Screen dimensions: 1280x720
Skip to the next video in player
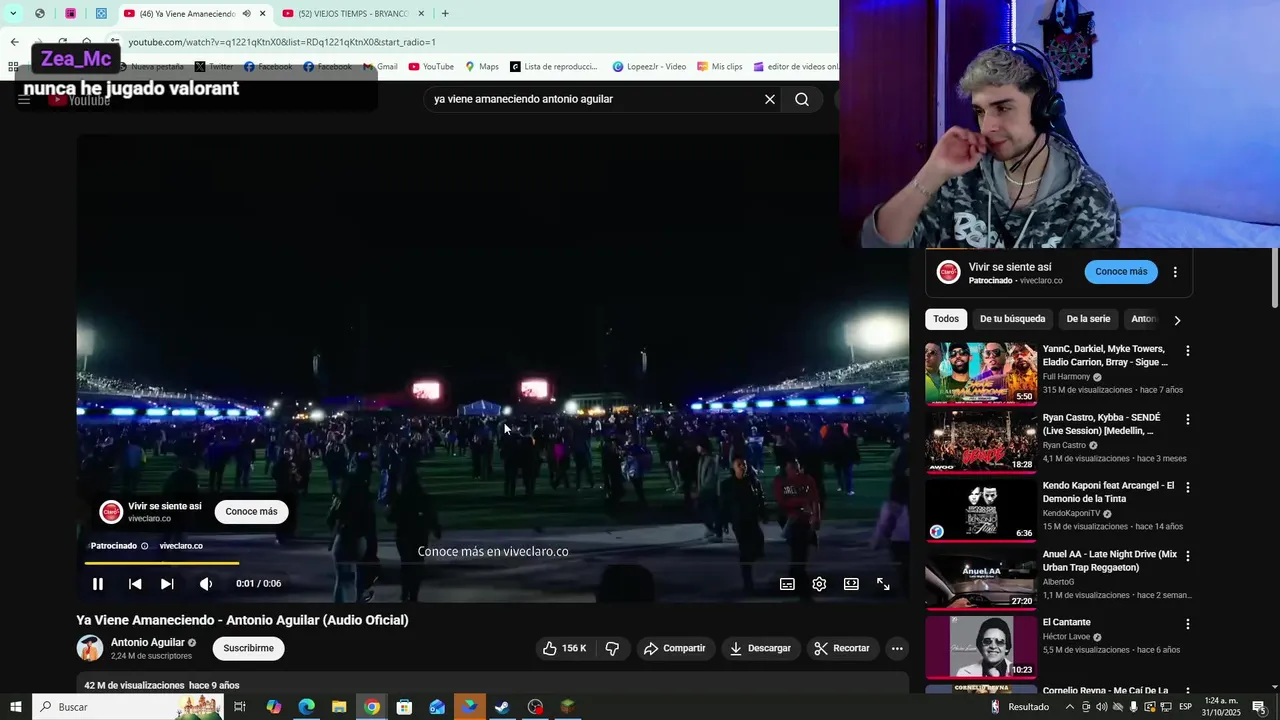[167, 584]
